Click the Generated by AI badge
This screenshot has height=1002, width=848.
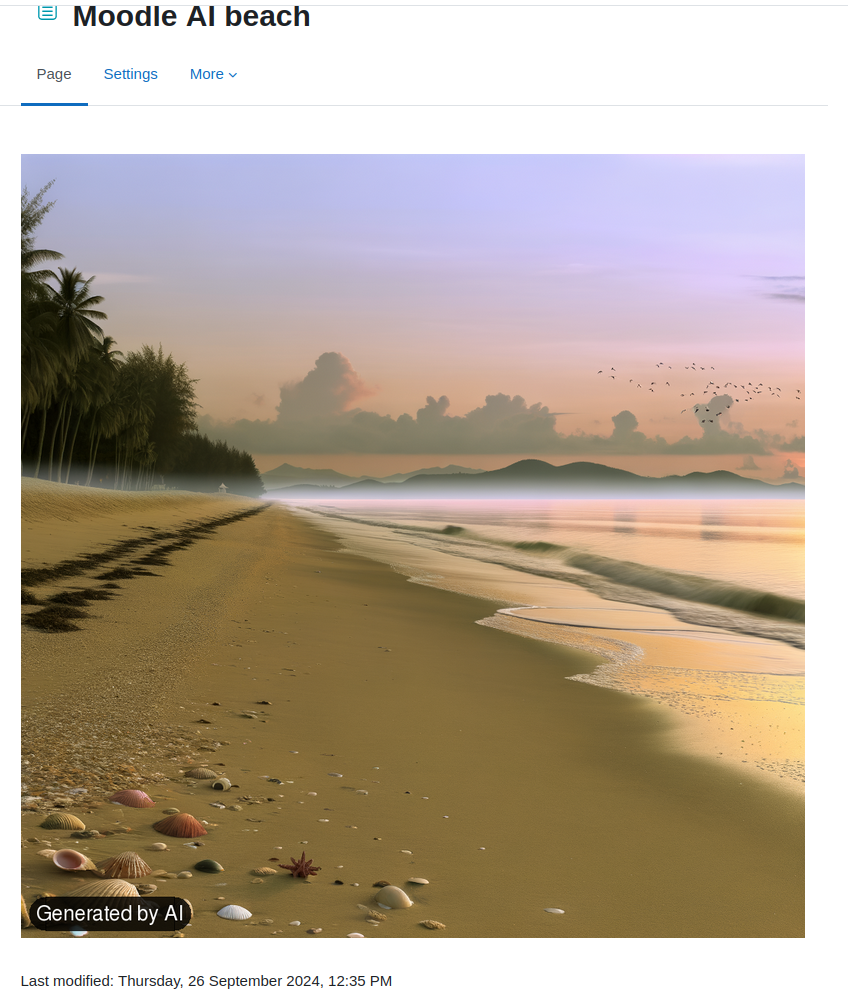click(x=110, y=913)
